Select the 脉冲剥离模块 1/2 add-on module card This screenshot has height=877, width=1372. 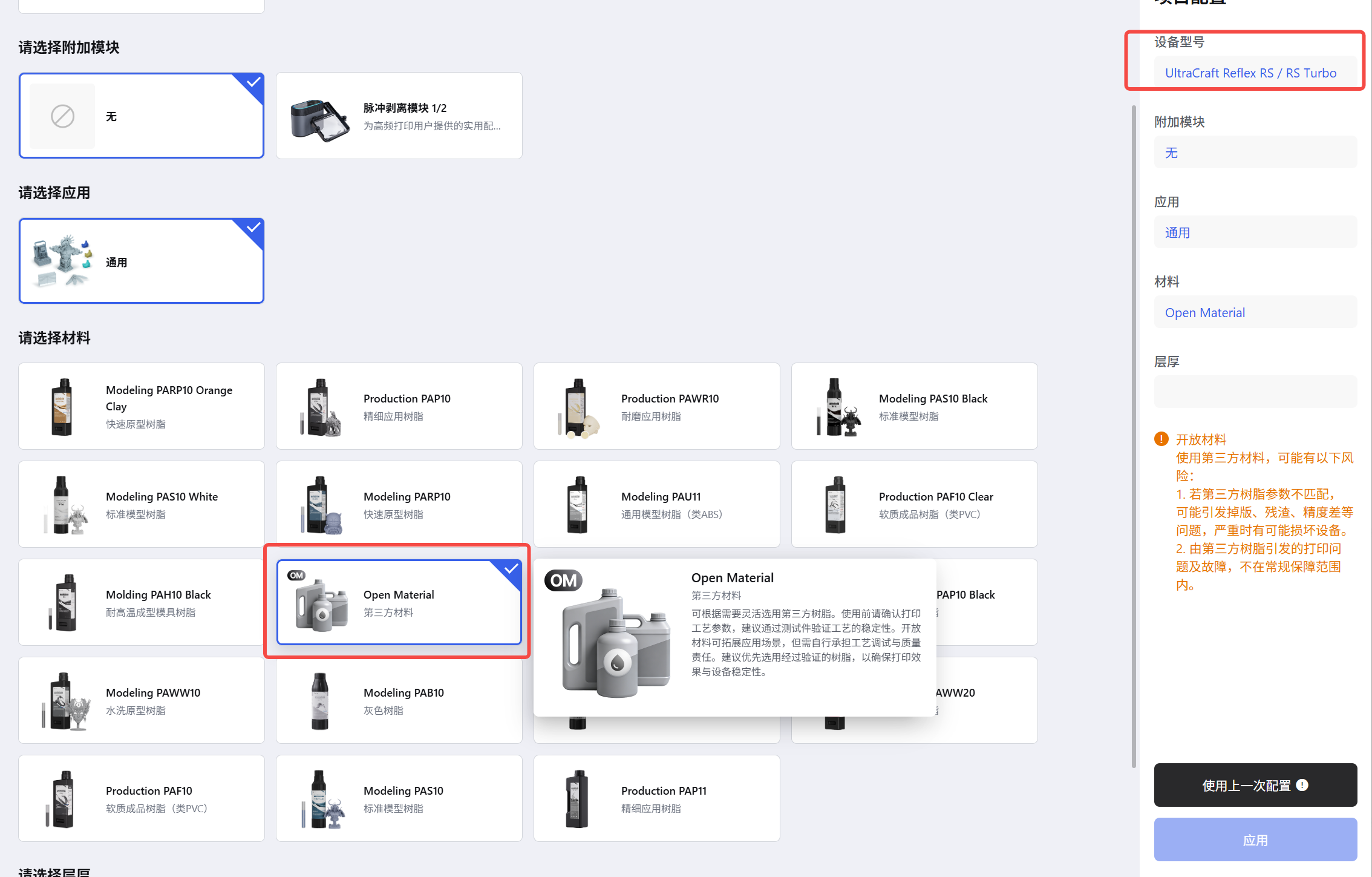[x=399, y=116]
